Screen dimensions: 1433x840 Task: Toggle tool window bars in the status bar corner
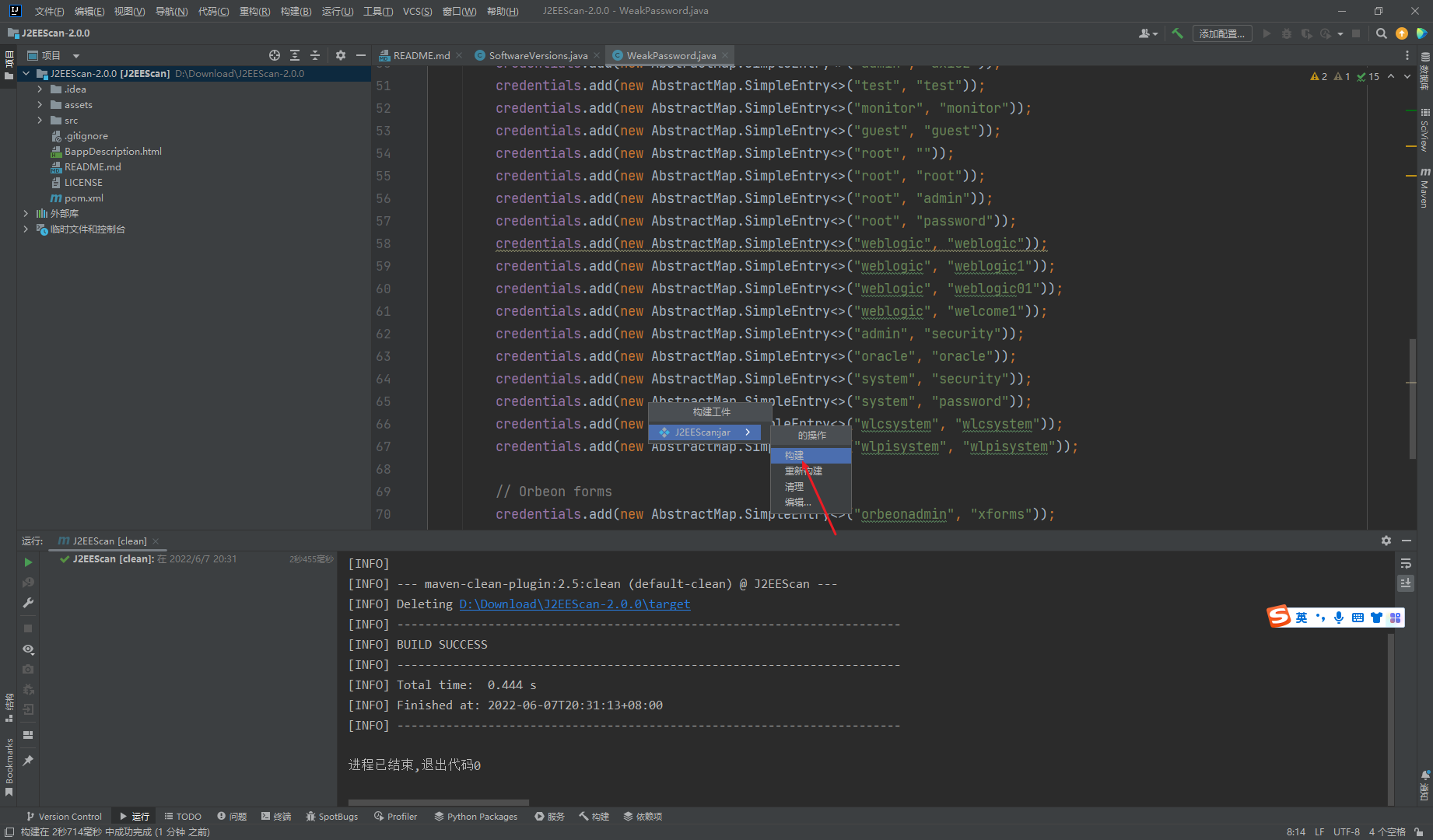(9, 831)
